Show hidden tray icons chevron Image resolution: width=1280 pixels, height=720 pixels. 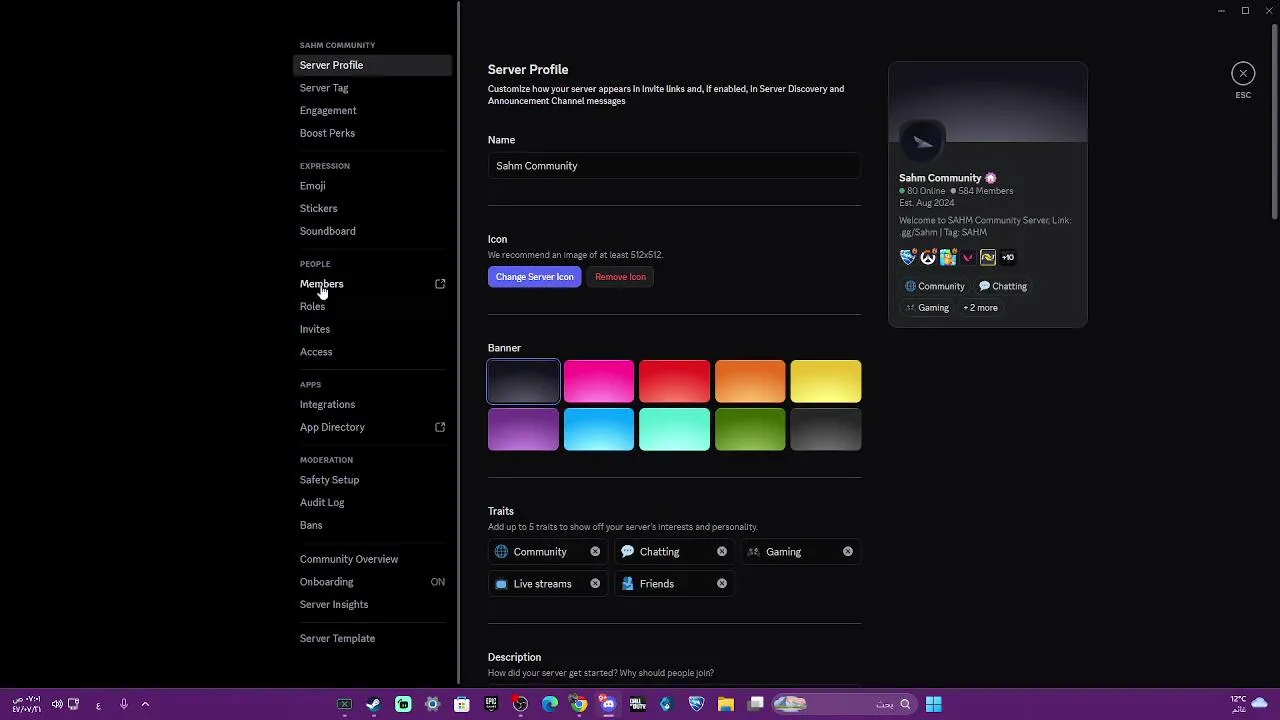click(x=145, y=704)
